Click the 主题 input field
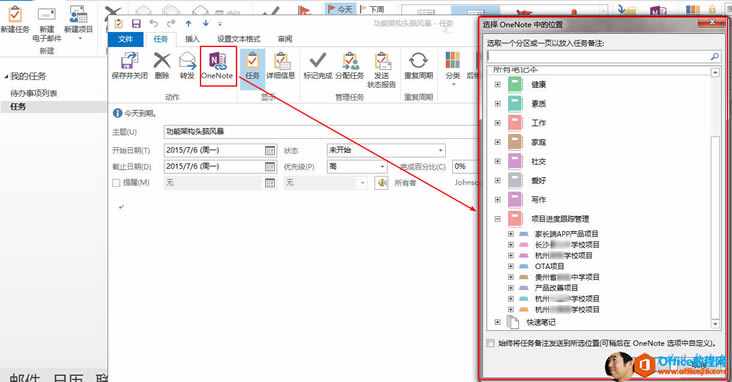Image resolution: width=732 pixels, height=382 pixels. tap(320, 132)
